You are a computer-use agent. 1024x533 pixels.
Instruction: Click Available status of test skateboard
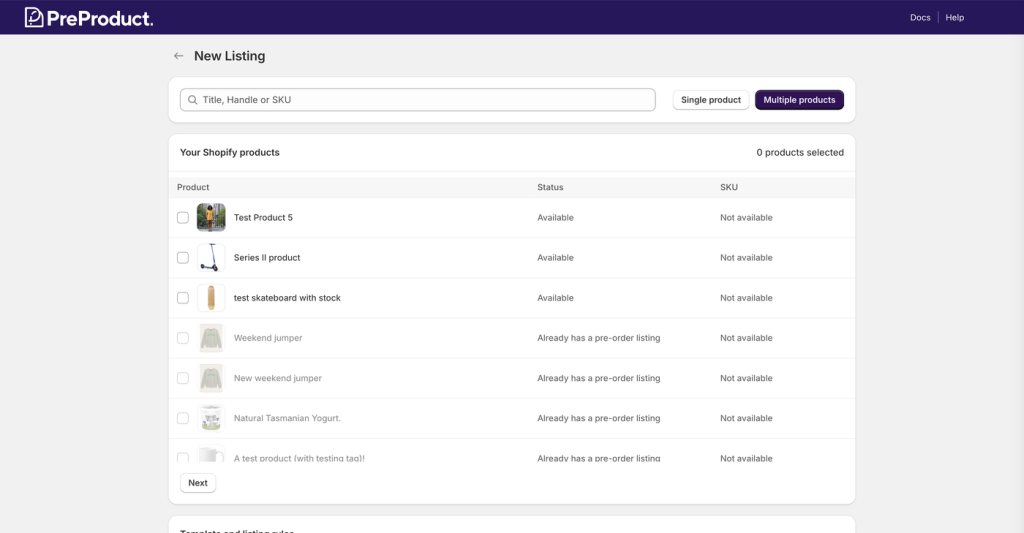(x=555, y=298)
